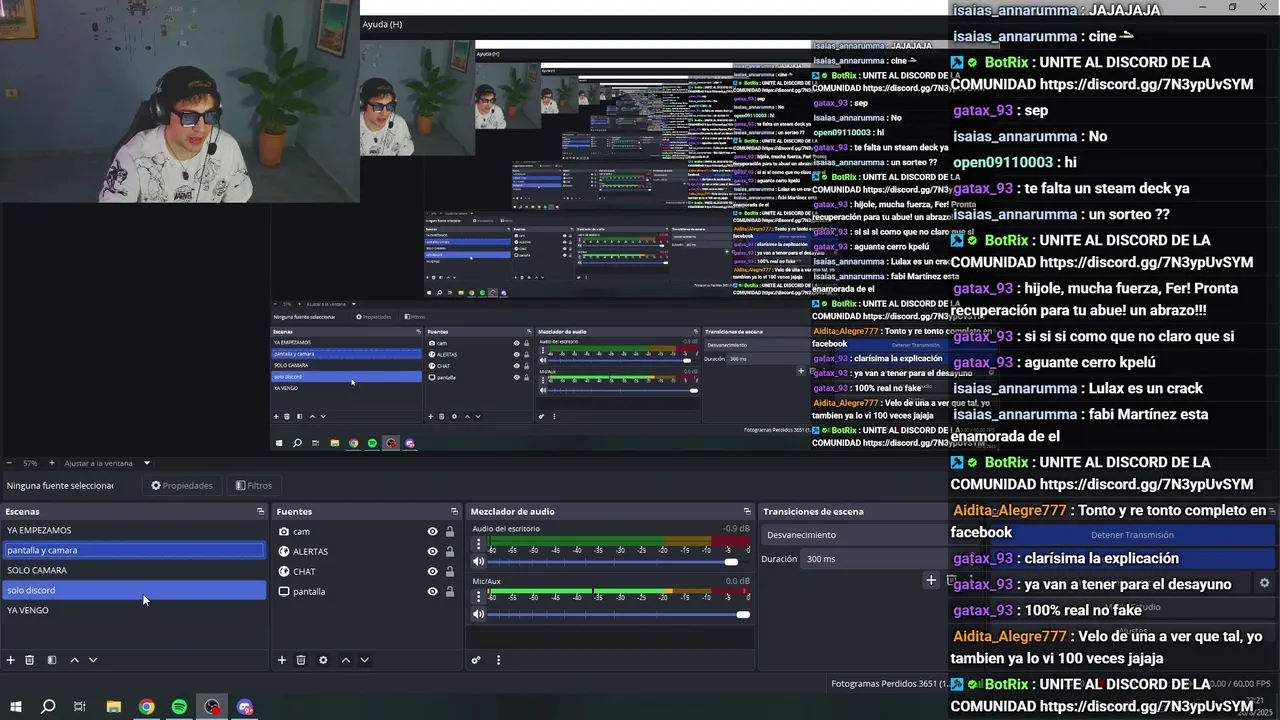Select the 'pantalla y camara' scene

pyautogui.click(x=134, y=550)
